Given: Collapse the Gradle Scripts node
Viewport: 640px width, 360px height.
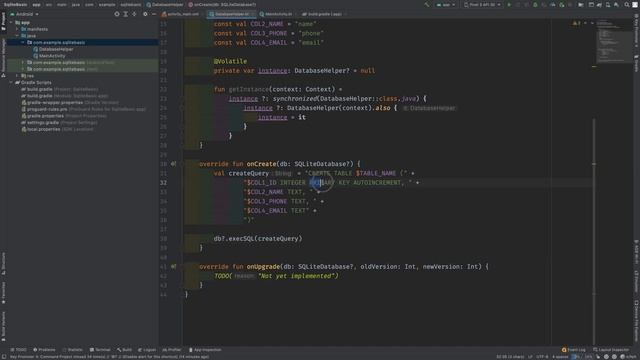Looking at the screenshot, I should [x=11, y=82].
